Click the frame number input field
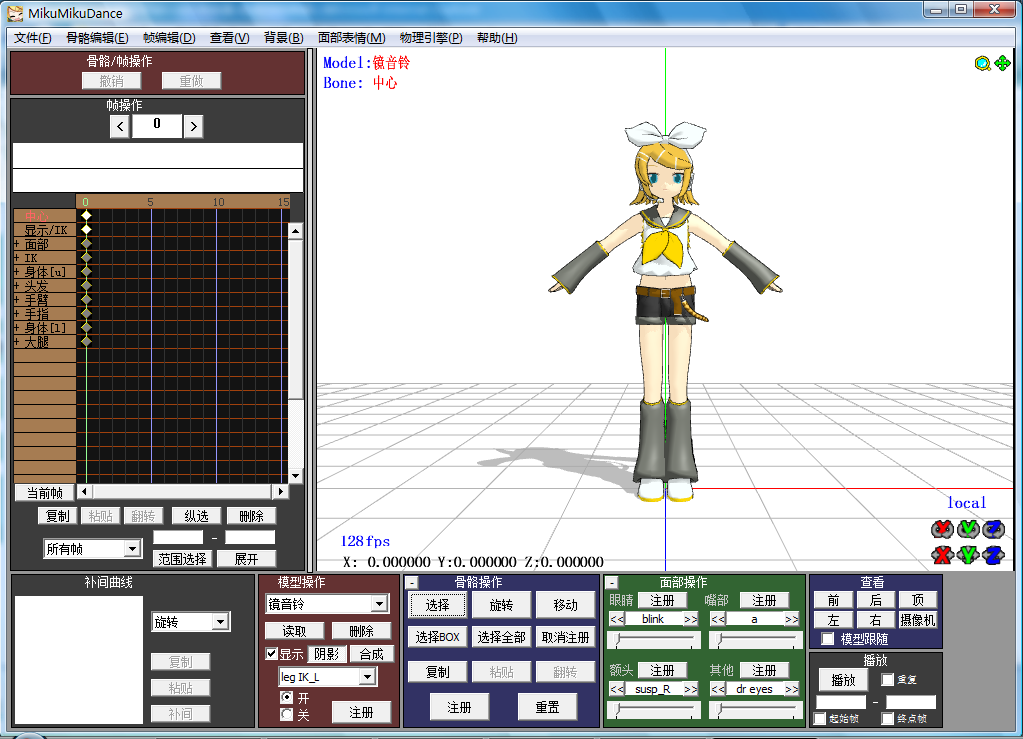1023x739 pixels. pos(157,125)
